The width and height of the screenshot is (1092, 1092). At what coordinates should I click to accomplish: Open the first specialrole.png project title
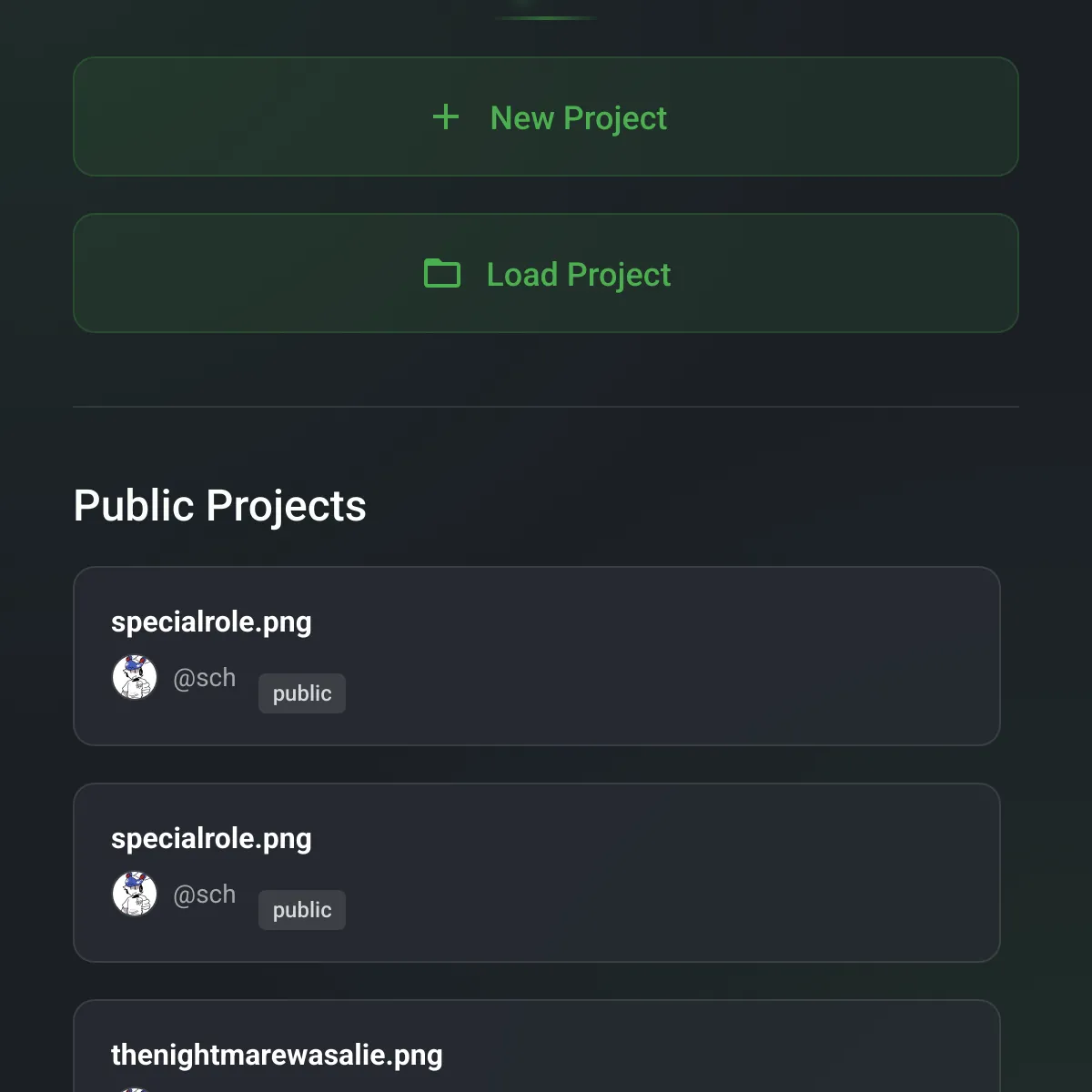click(211, 622)
